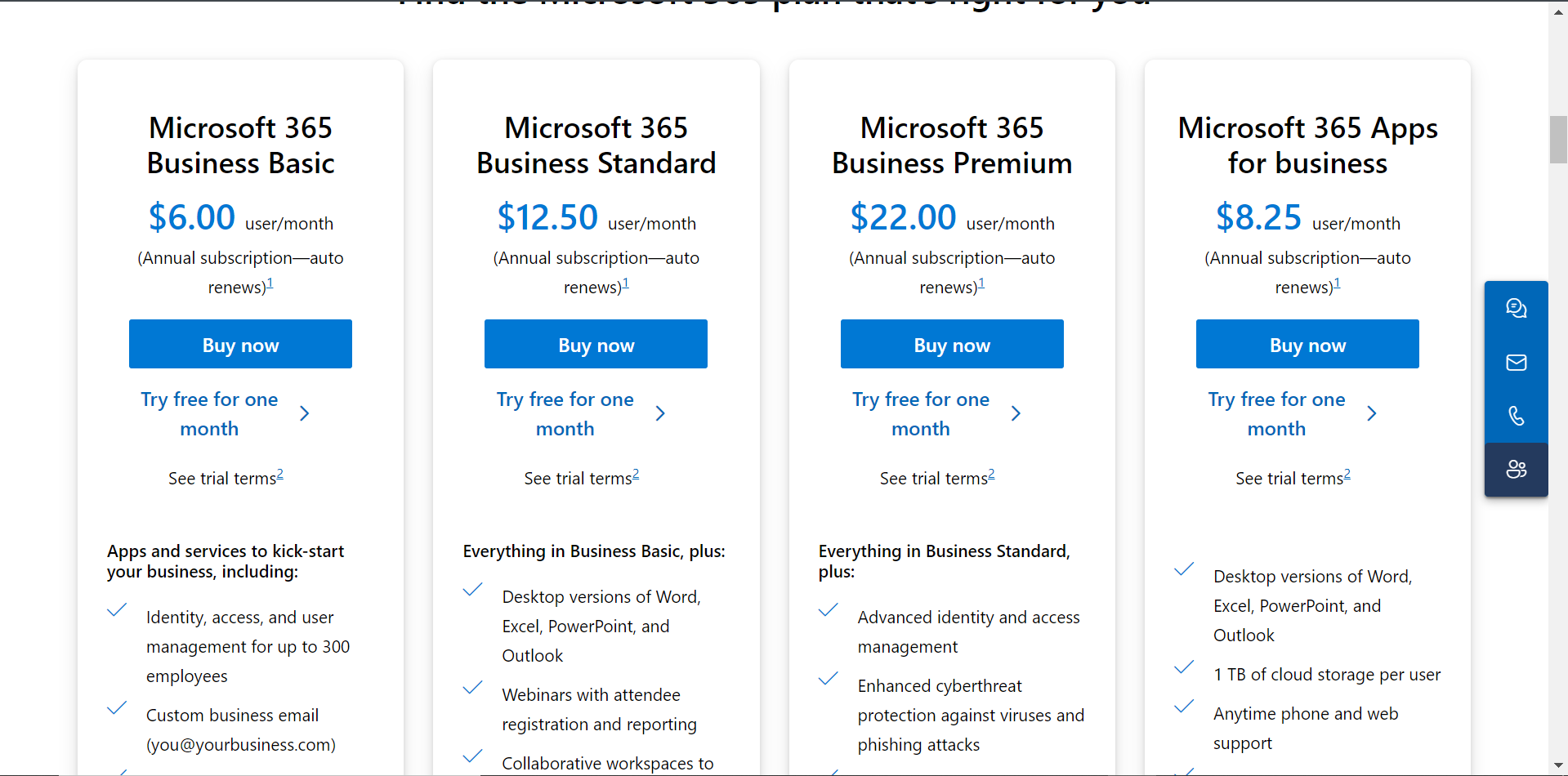Open the chat icon in side panel
The width and height of the screenshot is (1568, 776).
pyautogui.click(x=1517, y=308)
